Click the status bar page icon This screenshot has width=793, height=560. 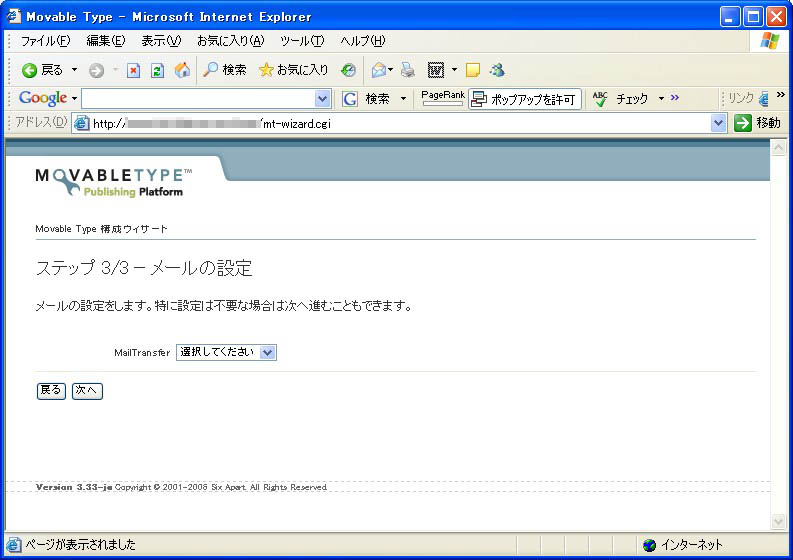(x=14, y=544)
